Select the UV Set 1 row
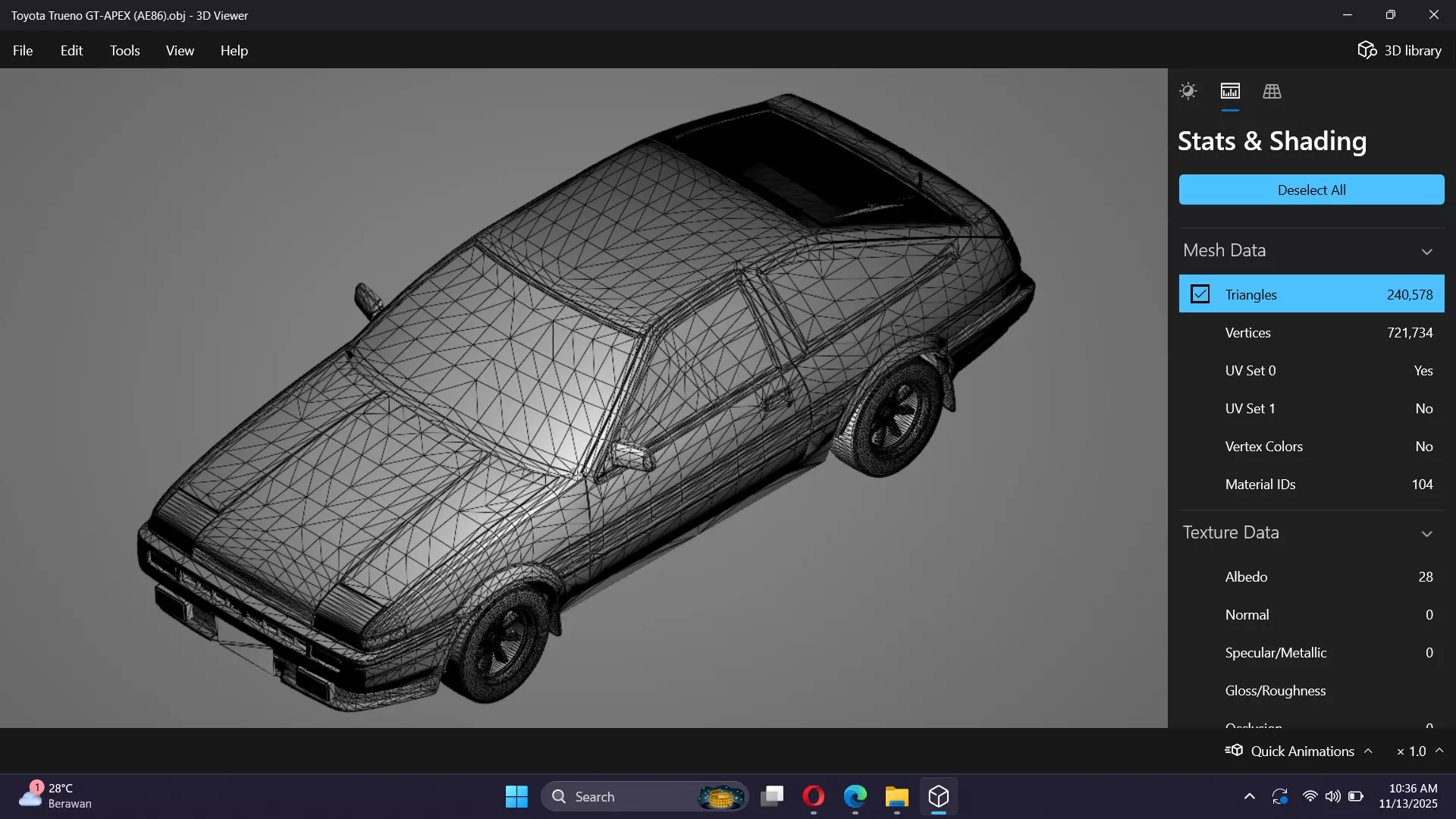 (1311, 408)
